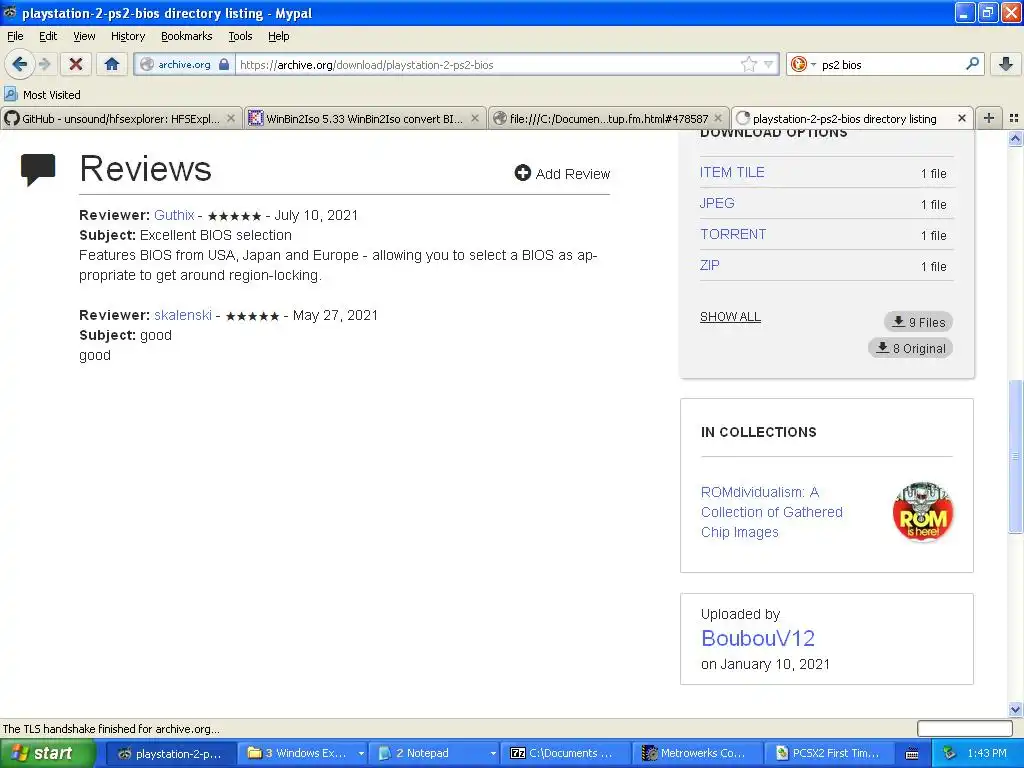Stop page loading with the red X
The image size is (1024, 768).
click(x=76, y=64)
